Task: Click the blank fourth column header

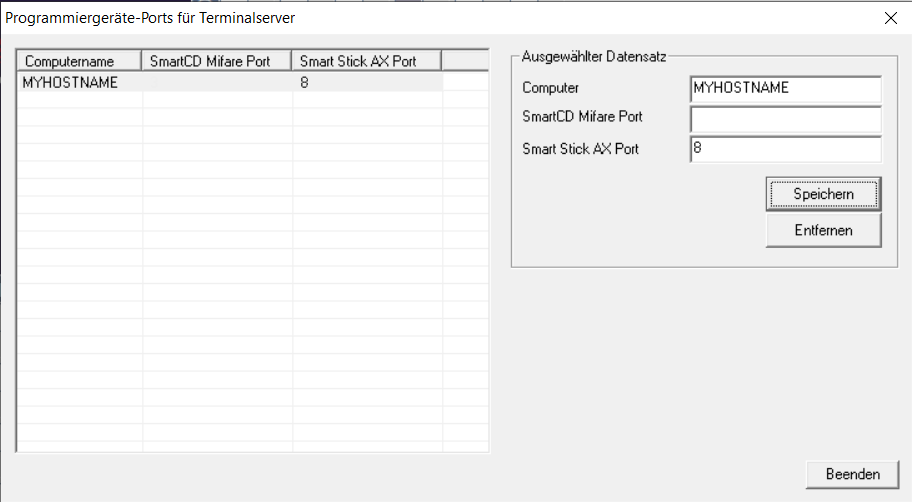Action: pyautogui.click(x=464, y=61)
